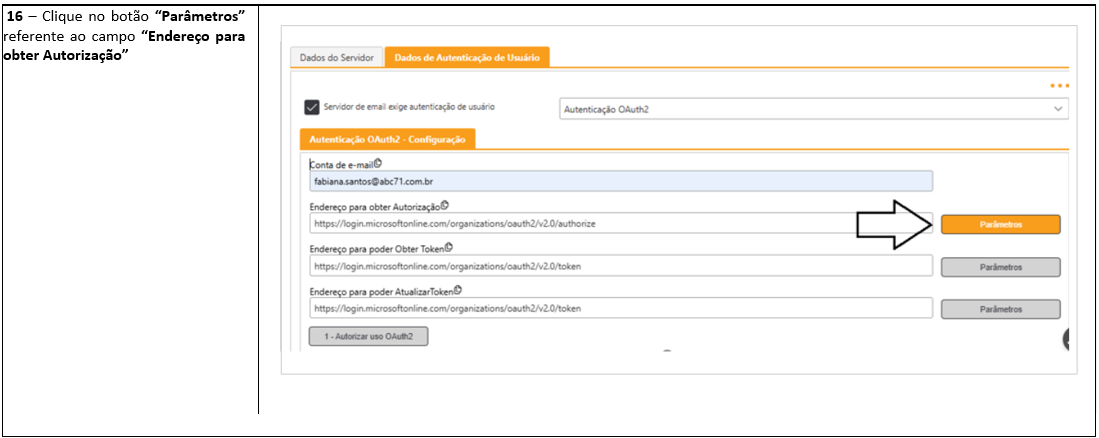Click info icon next to Endereço para poder Obter Token
This screenshot has width=1099, height=438.
pyautogui.click(x=450, y=248)
